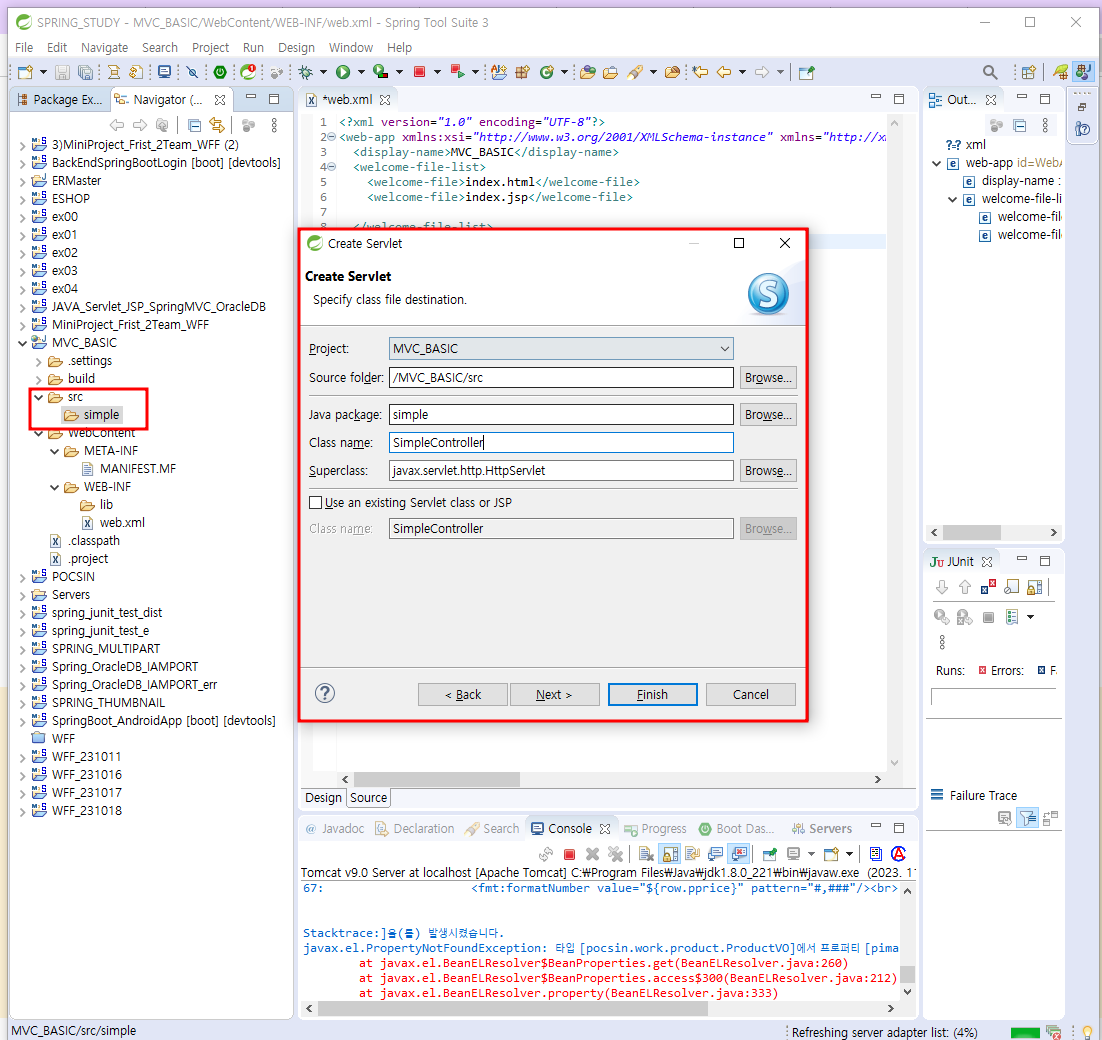Click the Debug bug icon in toolbar
The width and height of the screenshot is (1102, 1040).
tap(305, 72)
